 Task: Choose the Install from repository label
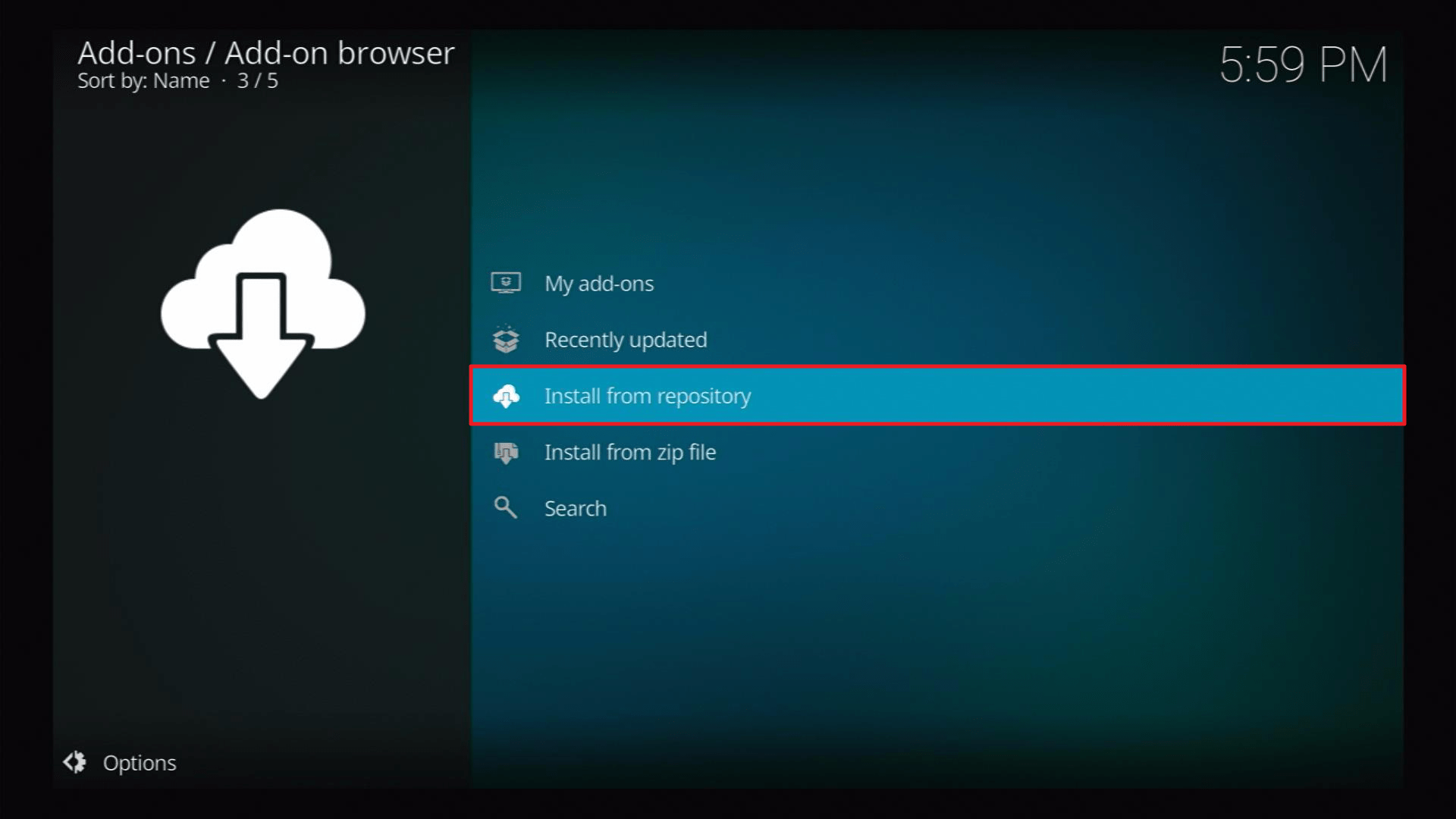pyautogui.click(x=647, y=396)
